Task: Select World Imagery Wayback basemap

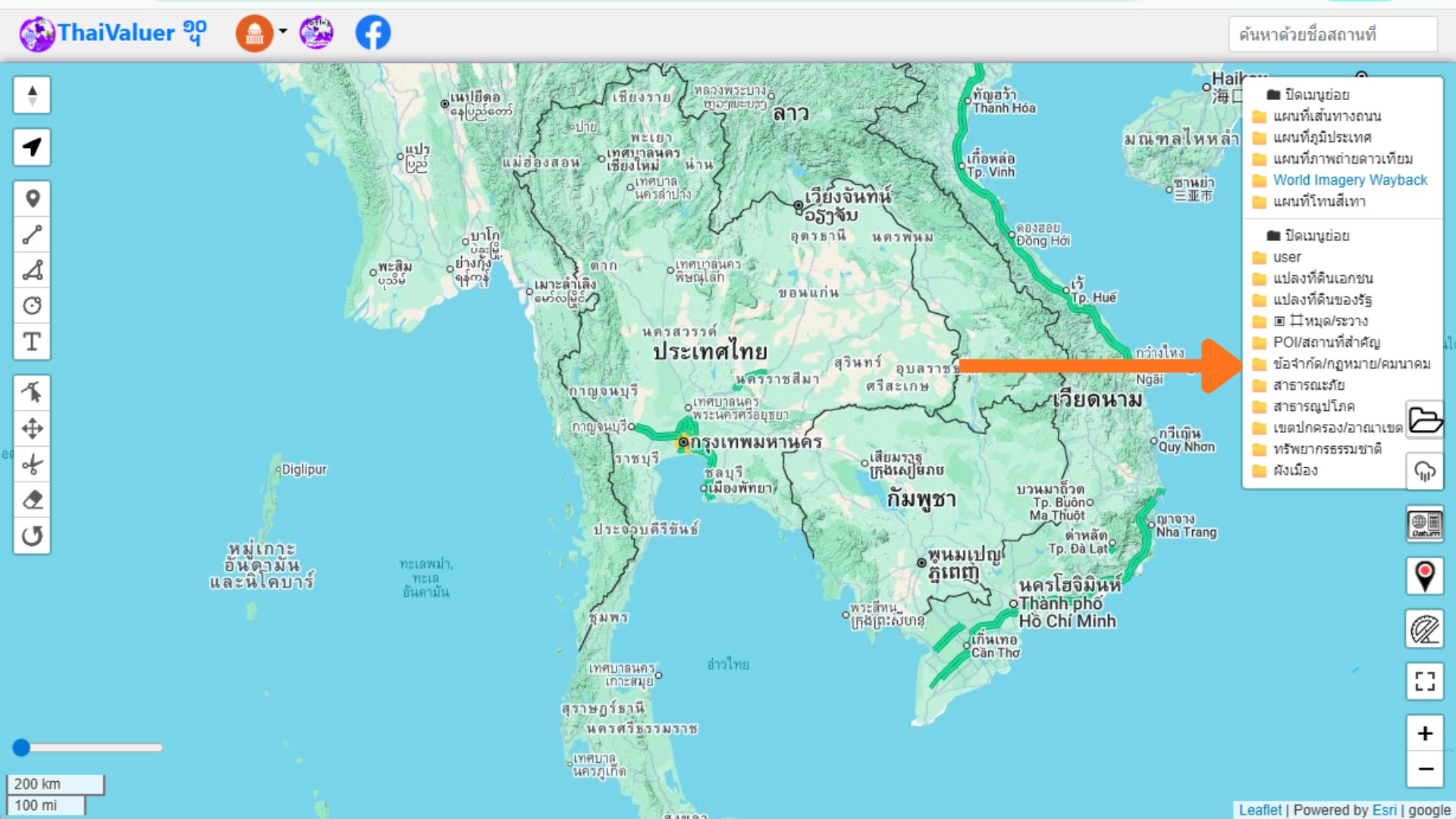Action: point(1350,180)
